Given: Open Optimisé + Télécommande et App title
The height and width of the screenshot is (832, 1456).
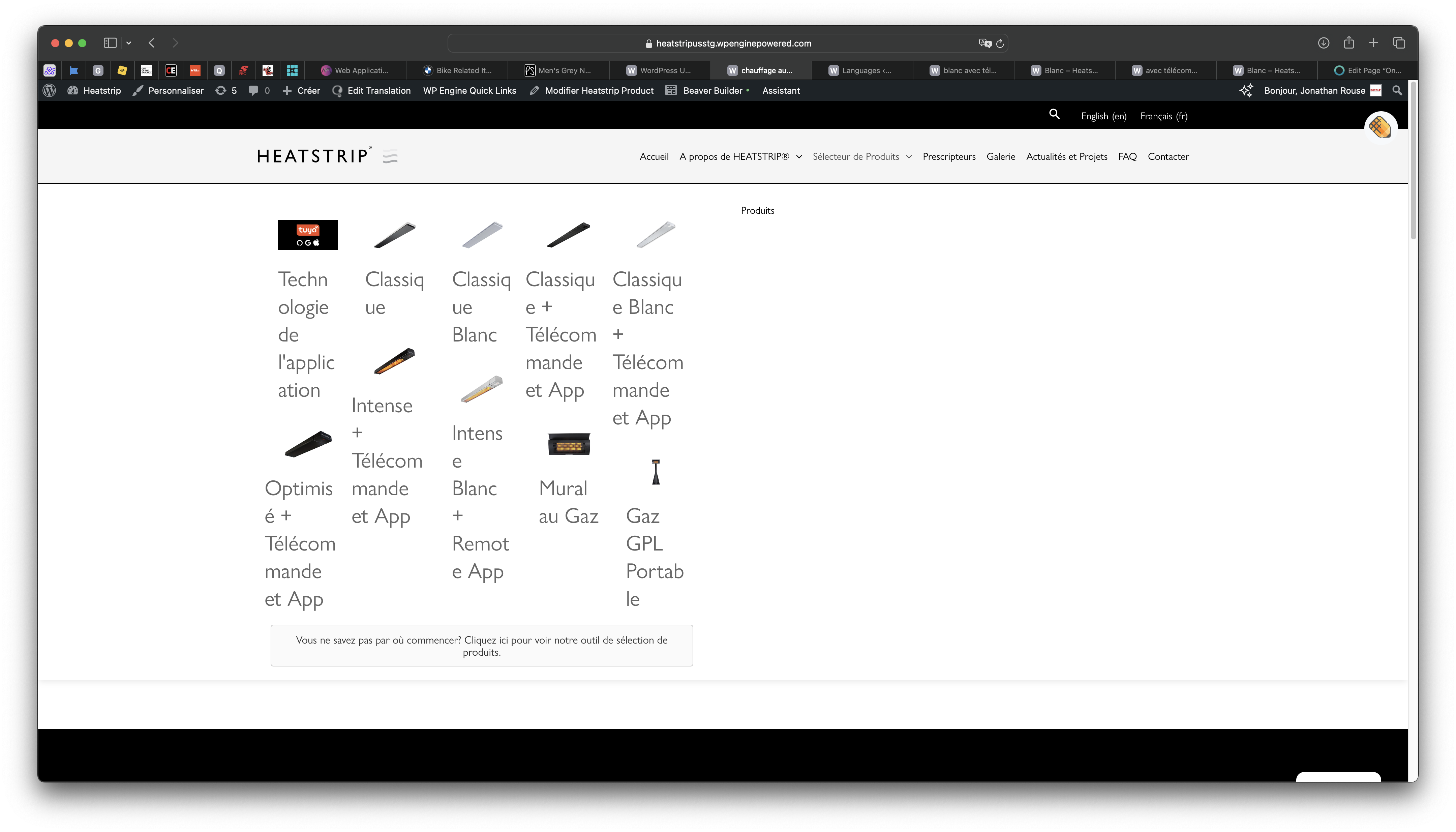Looking at the screenshot, I should coord(300,543).
